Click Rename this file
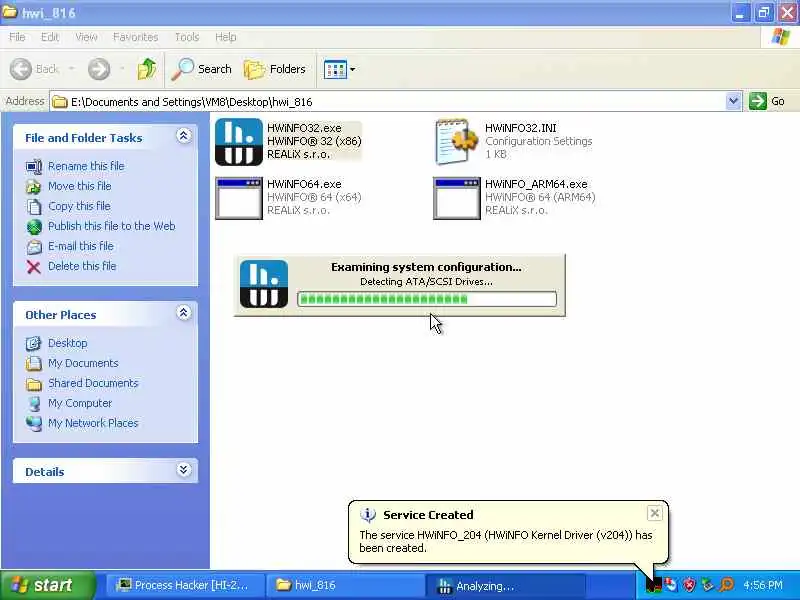This screenshot has height=600, width=800. click(x=86, y=166)
